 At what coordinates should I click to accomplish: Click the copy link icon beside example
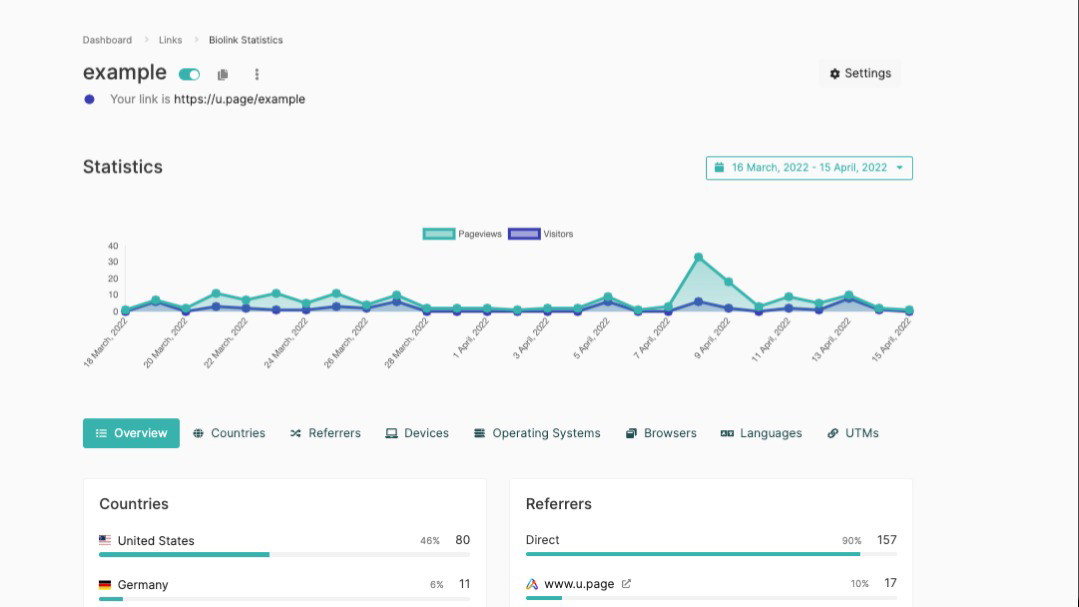(223, 74)
